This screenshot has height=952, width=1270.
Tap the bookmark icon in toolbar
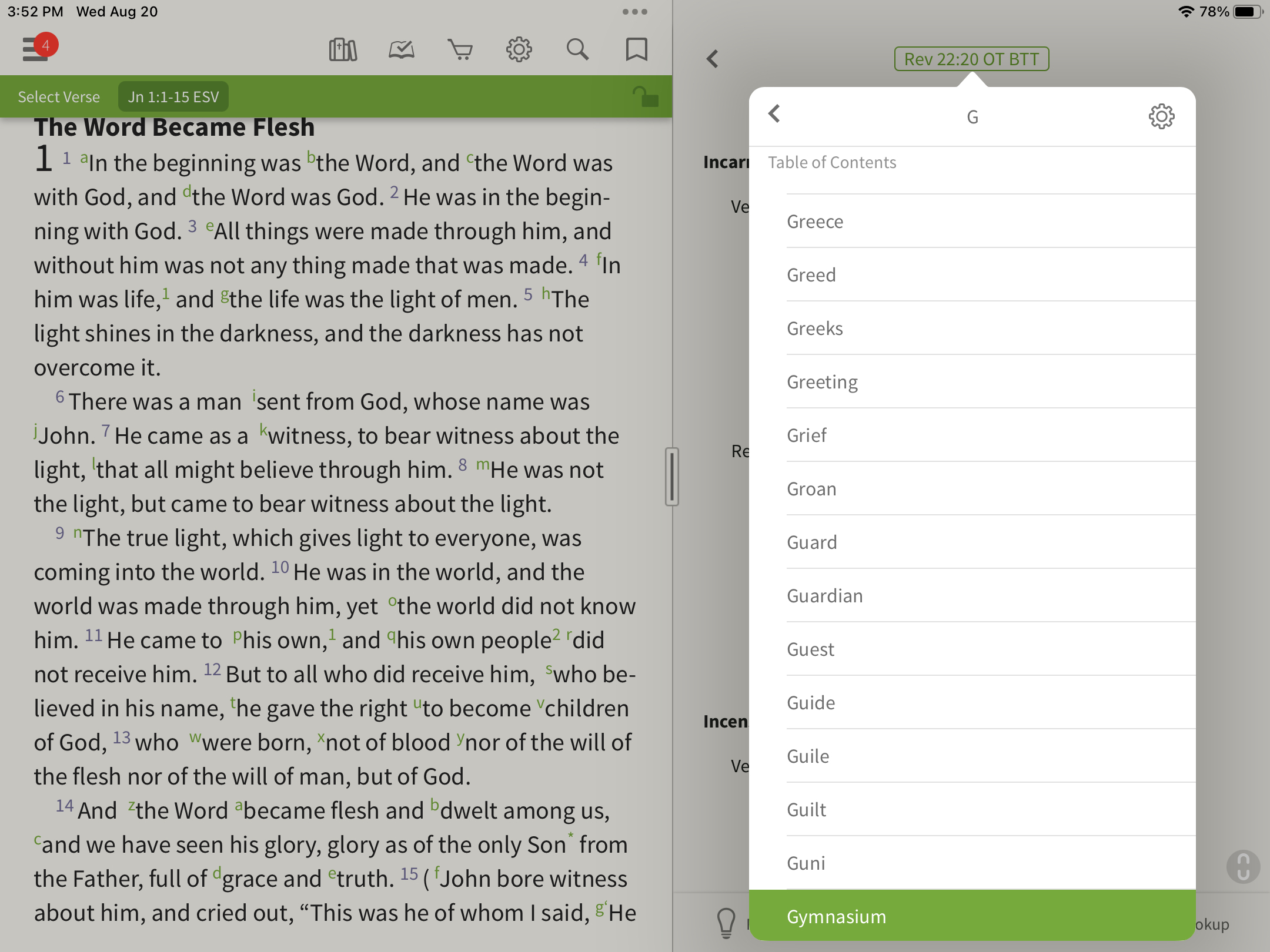(x=636, y=50)
